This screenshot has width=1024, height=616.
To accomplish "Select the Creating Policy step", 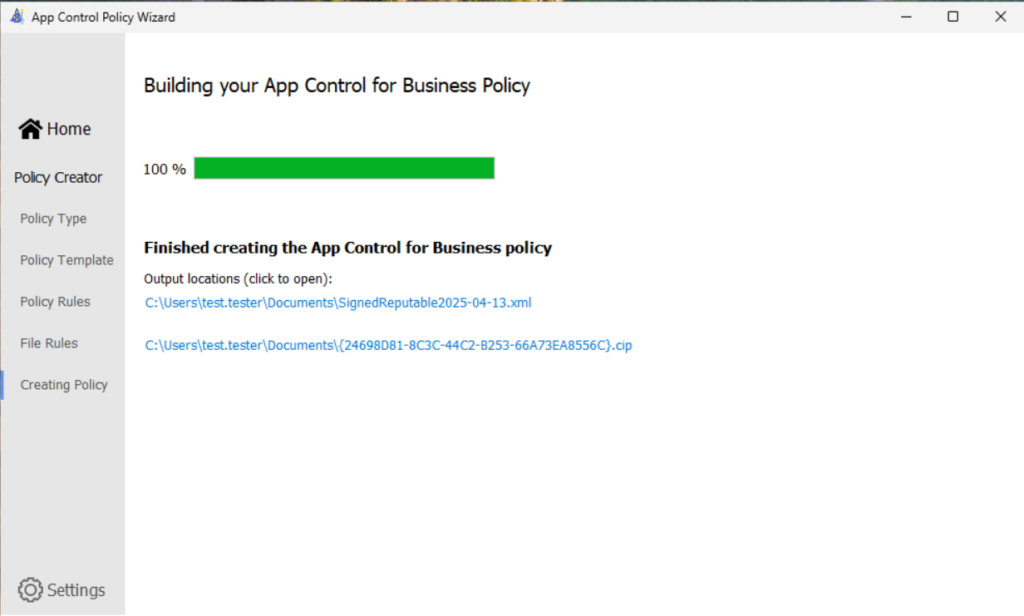I will [x=64, y=385].
